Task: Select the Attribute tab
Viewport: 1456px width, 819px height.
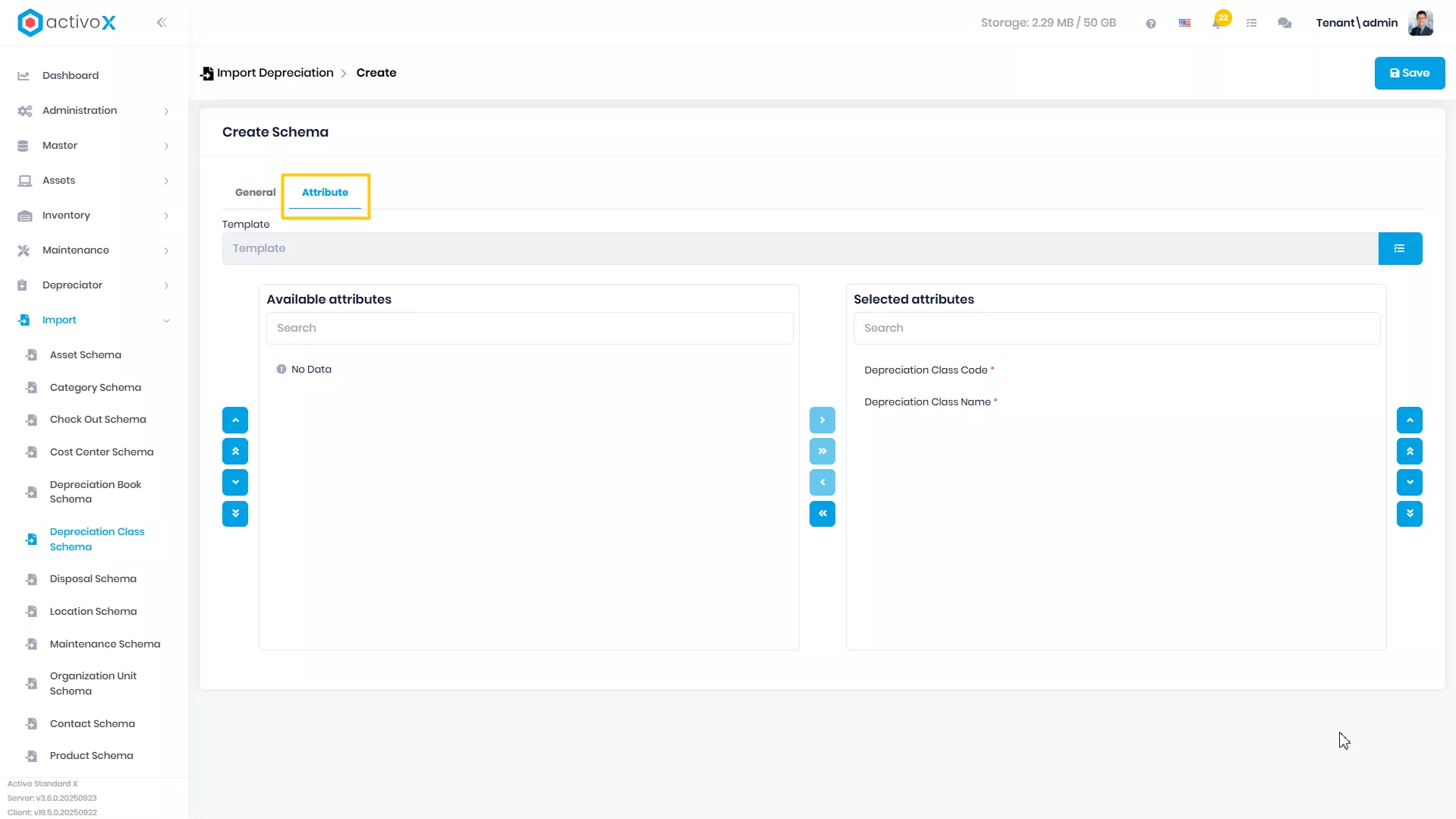Action: [325, 192]
